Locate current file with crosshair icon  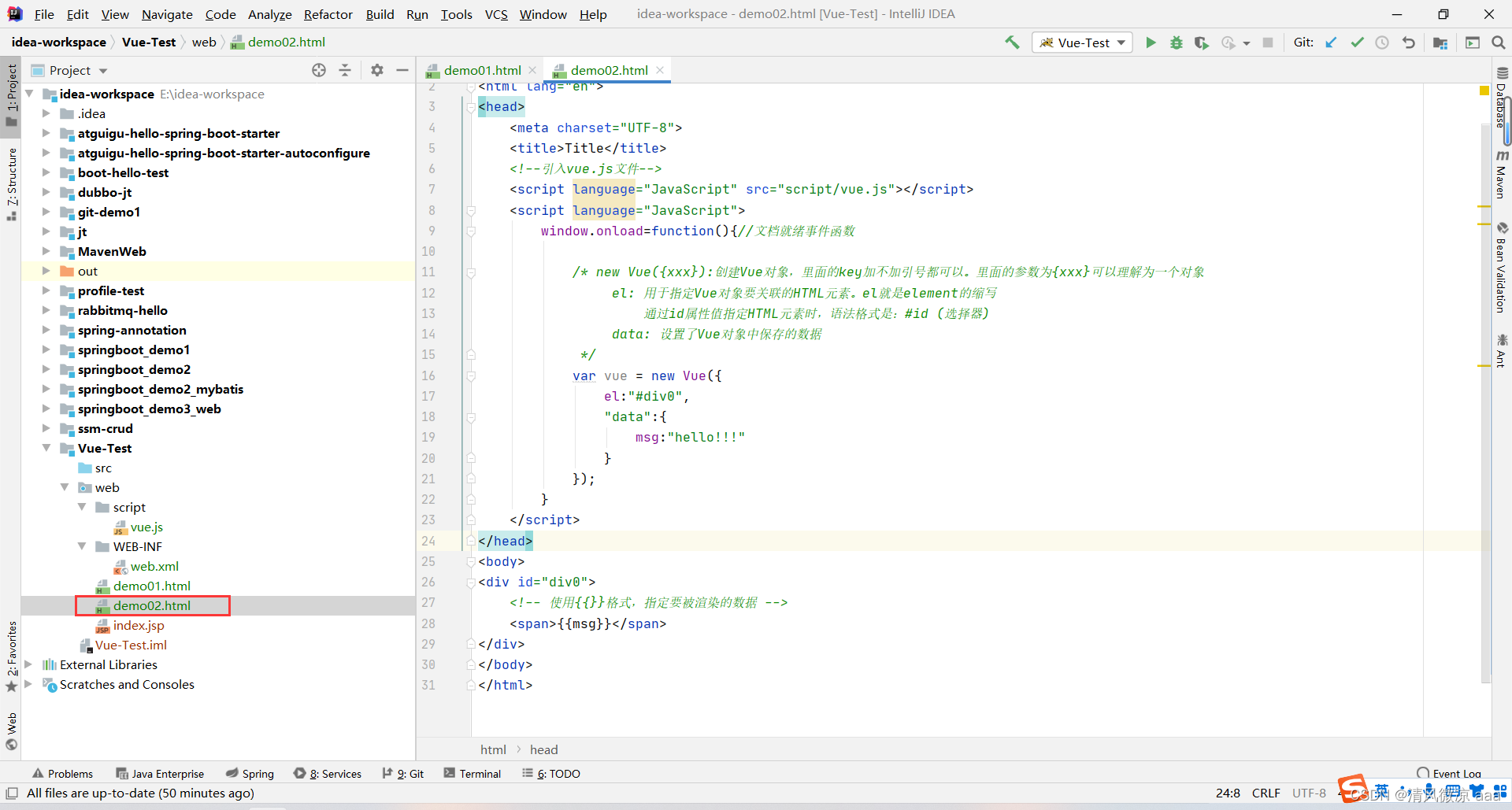[x=319, y=70]
